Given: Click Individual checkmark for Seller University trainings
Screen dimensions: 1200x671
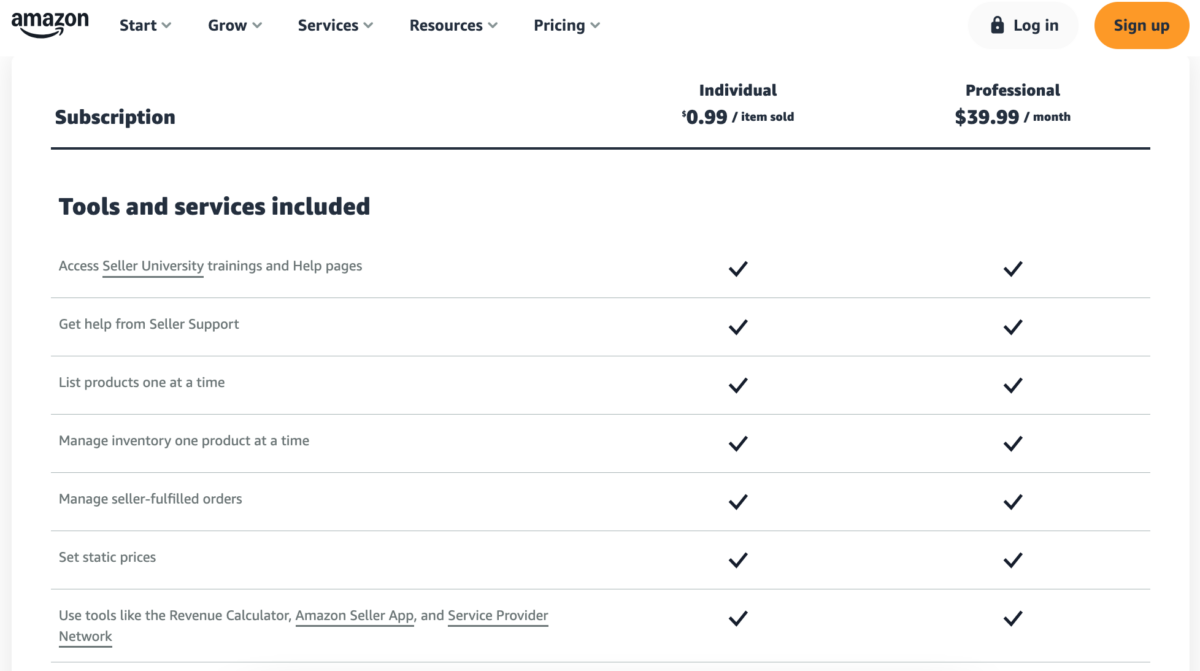Looking at the screenshot, I should 738,268.
